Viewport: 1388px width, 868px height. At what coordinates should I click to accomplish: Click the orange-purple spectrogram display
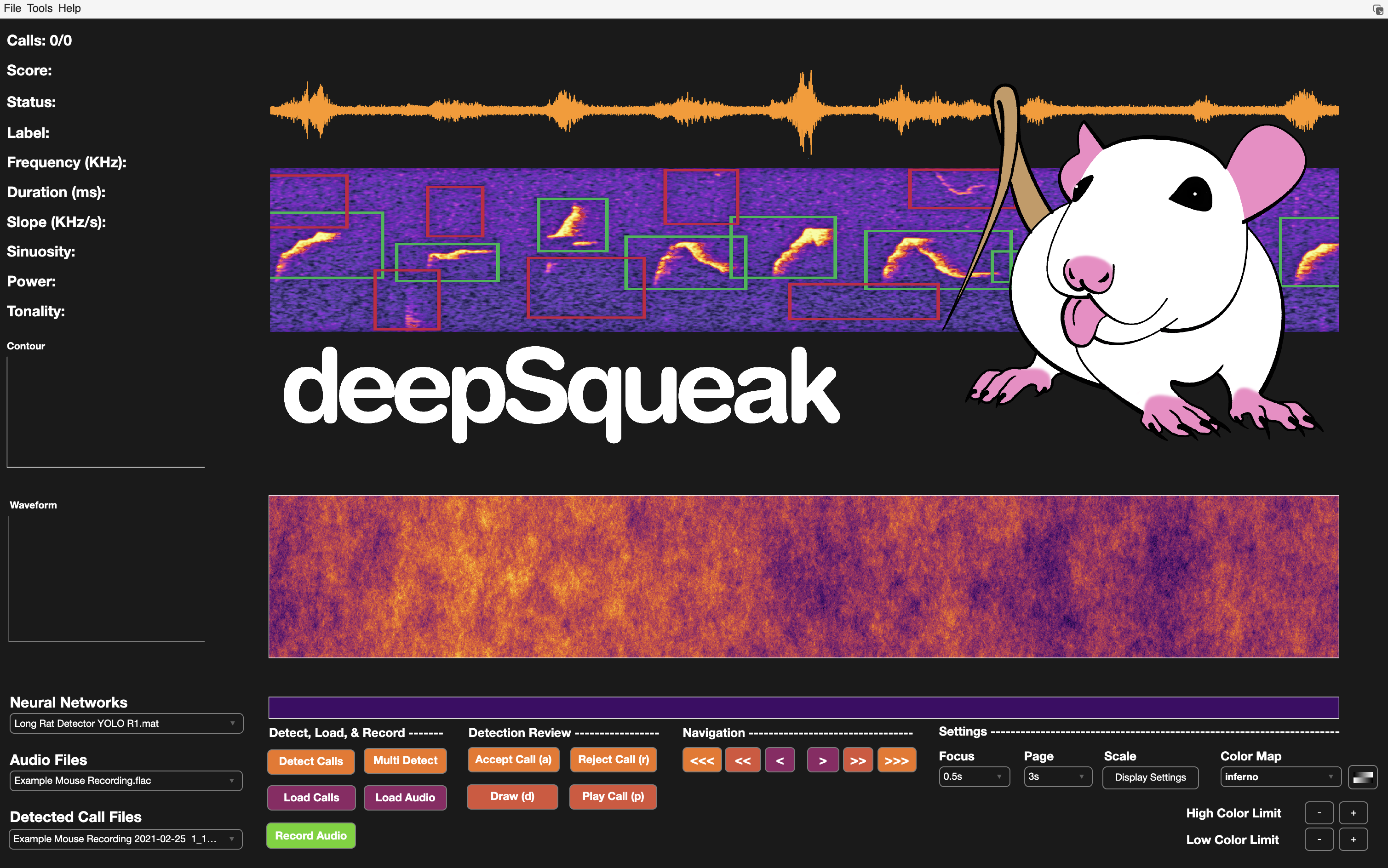(x=803, y=577)
